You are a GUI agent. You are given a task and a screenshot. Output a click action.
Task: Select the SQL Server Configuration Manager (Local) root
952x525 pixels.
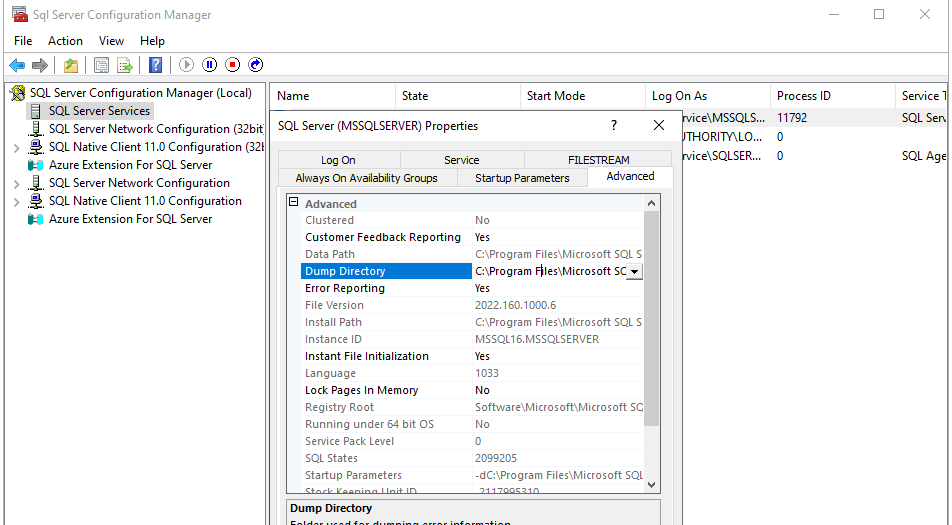[x=141, y=93]
